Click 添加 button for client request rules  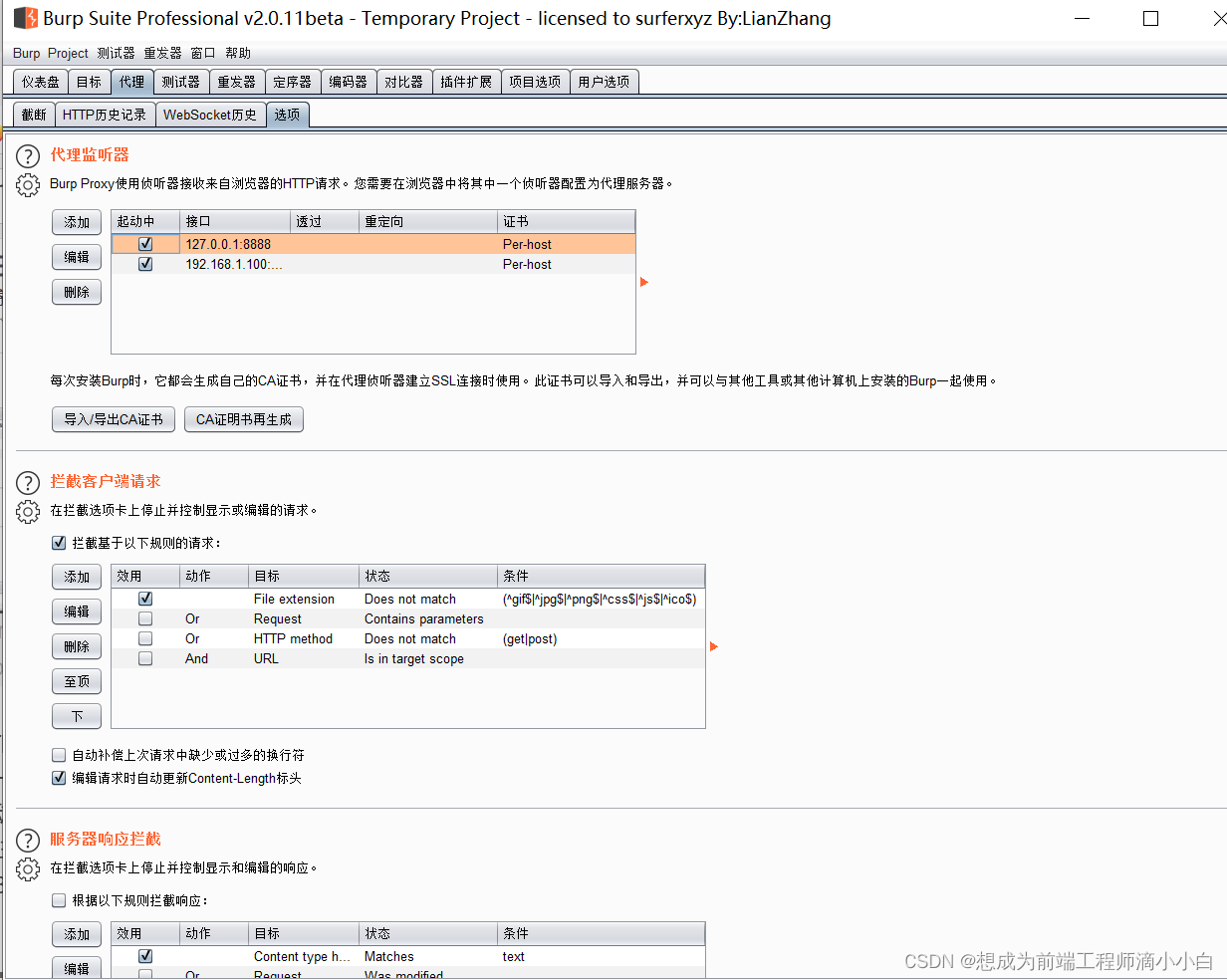77,577
